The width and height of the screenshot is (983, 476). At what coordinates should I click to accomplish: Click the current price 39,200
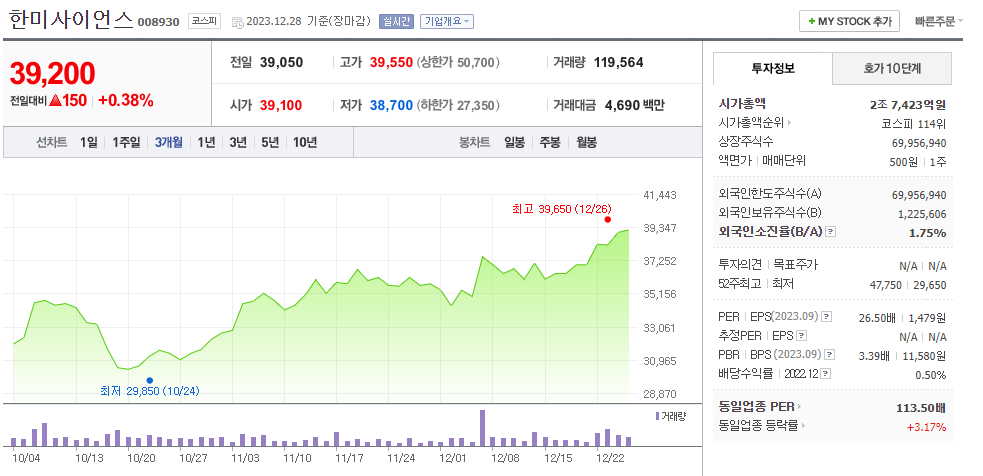pos(52,74)
